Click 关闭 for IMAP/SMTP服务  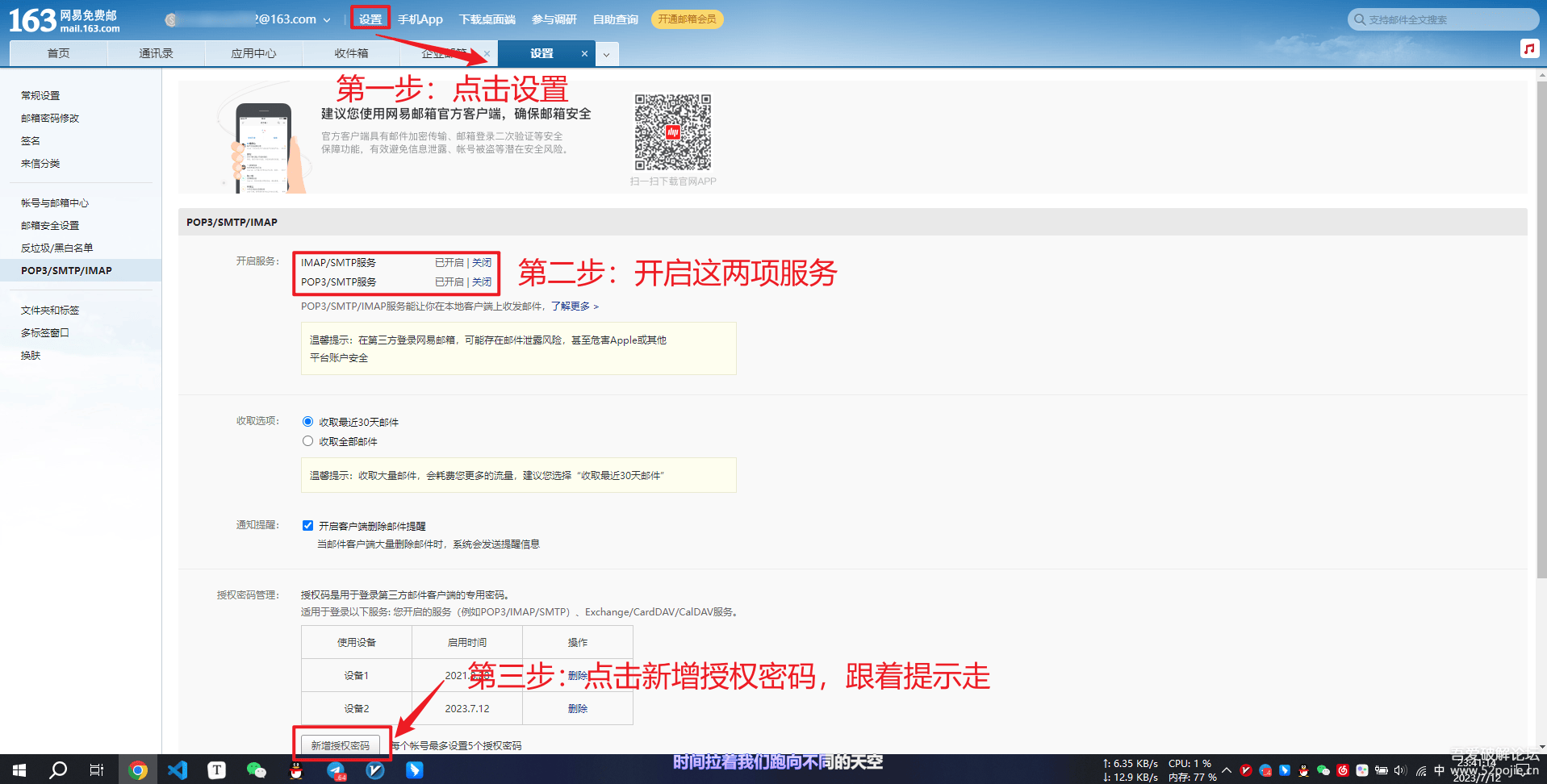(482, 263)
